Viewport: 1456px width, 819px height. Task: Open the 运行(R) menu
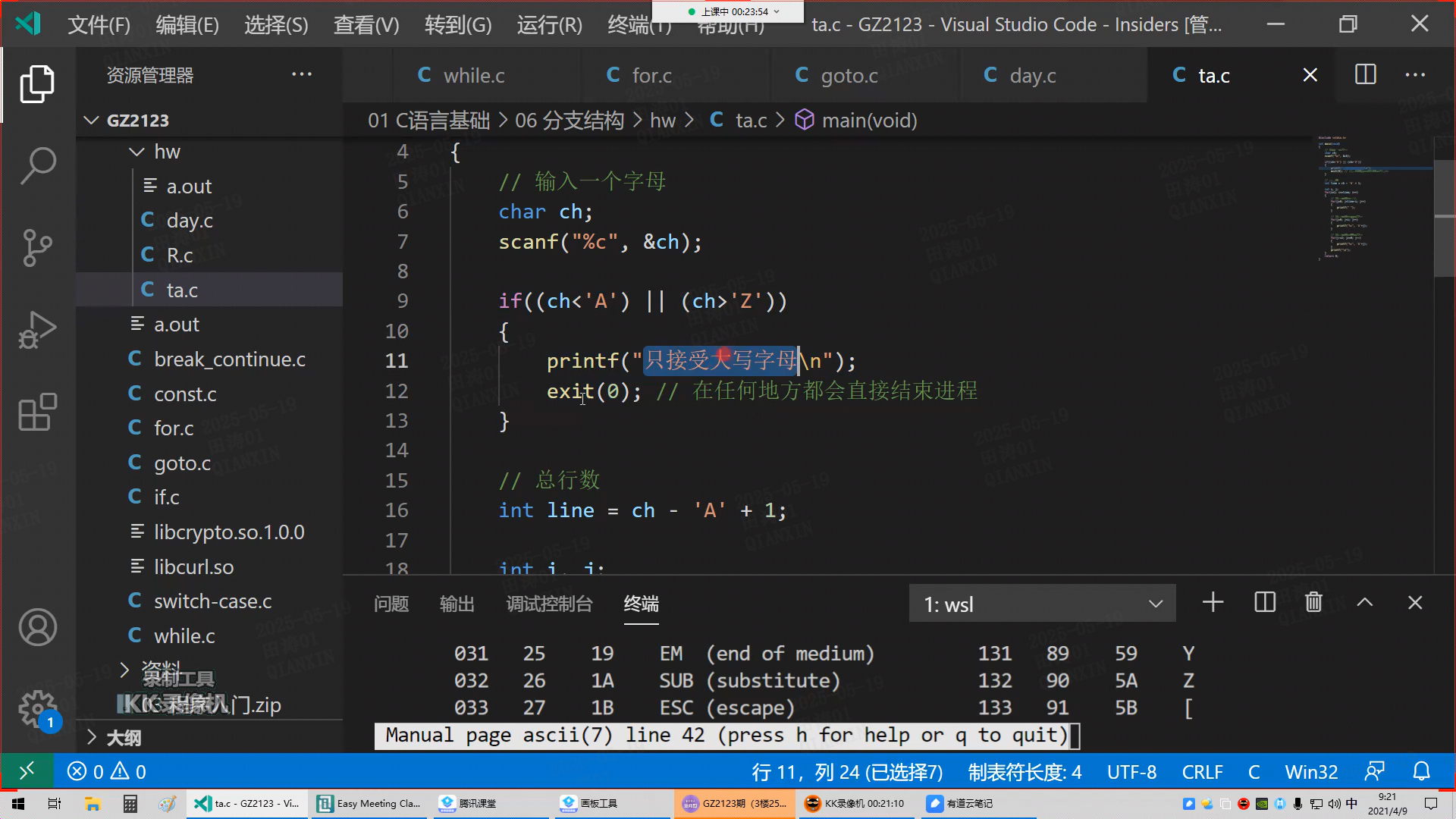549,25
